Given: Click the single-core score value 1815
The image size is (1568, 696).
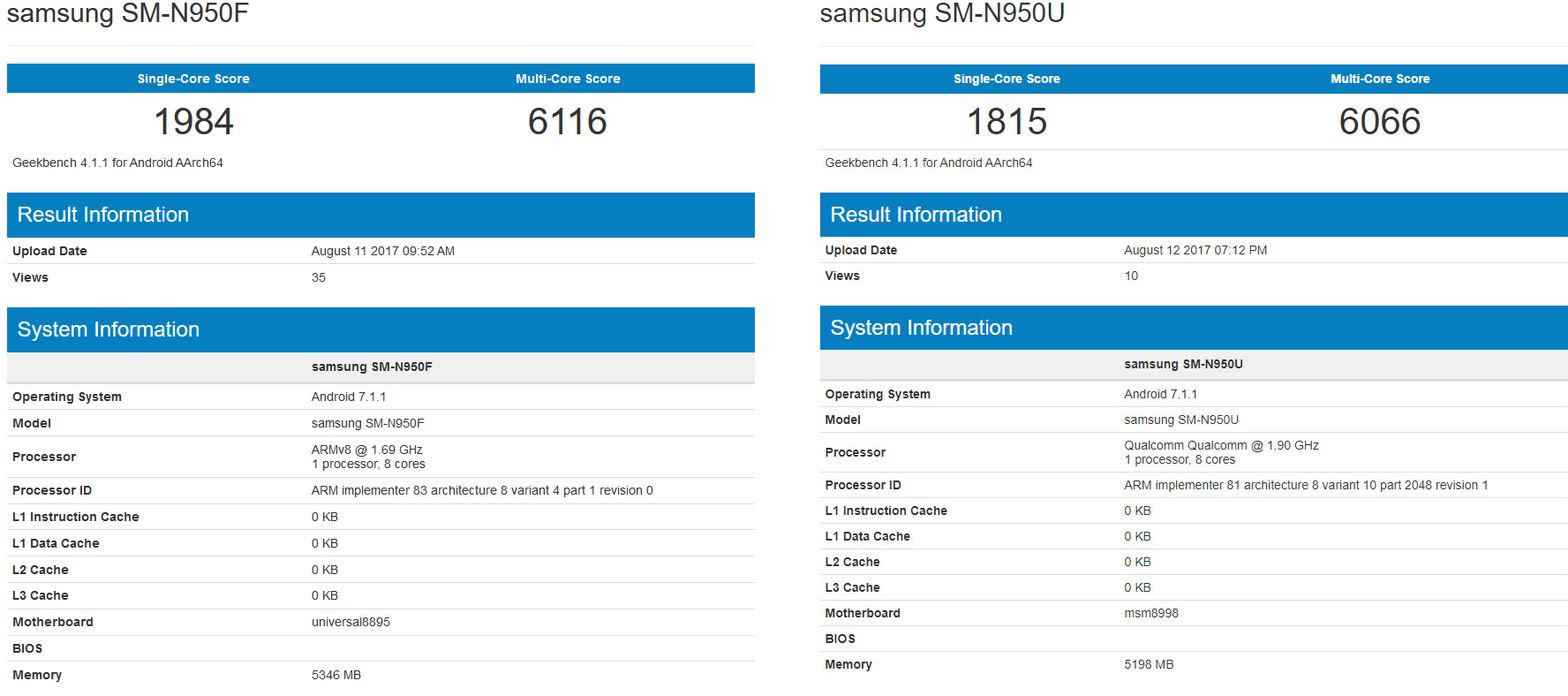Looking at the screenshot, I should tap(1006, 121).
